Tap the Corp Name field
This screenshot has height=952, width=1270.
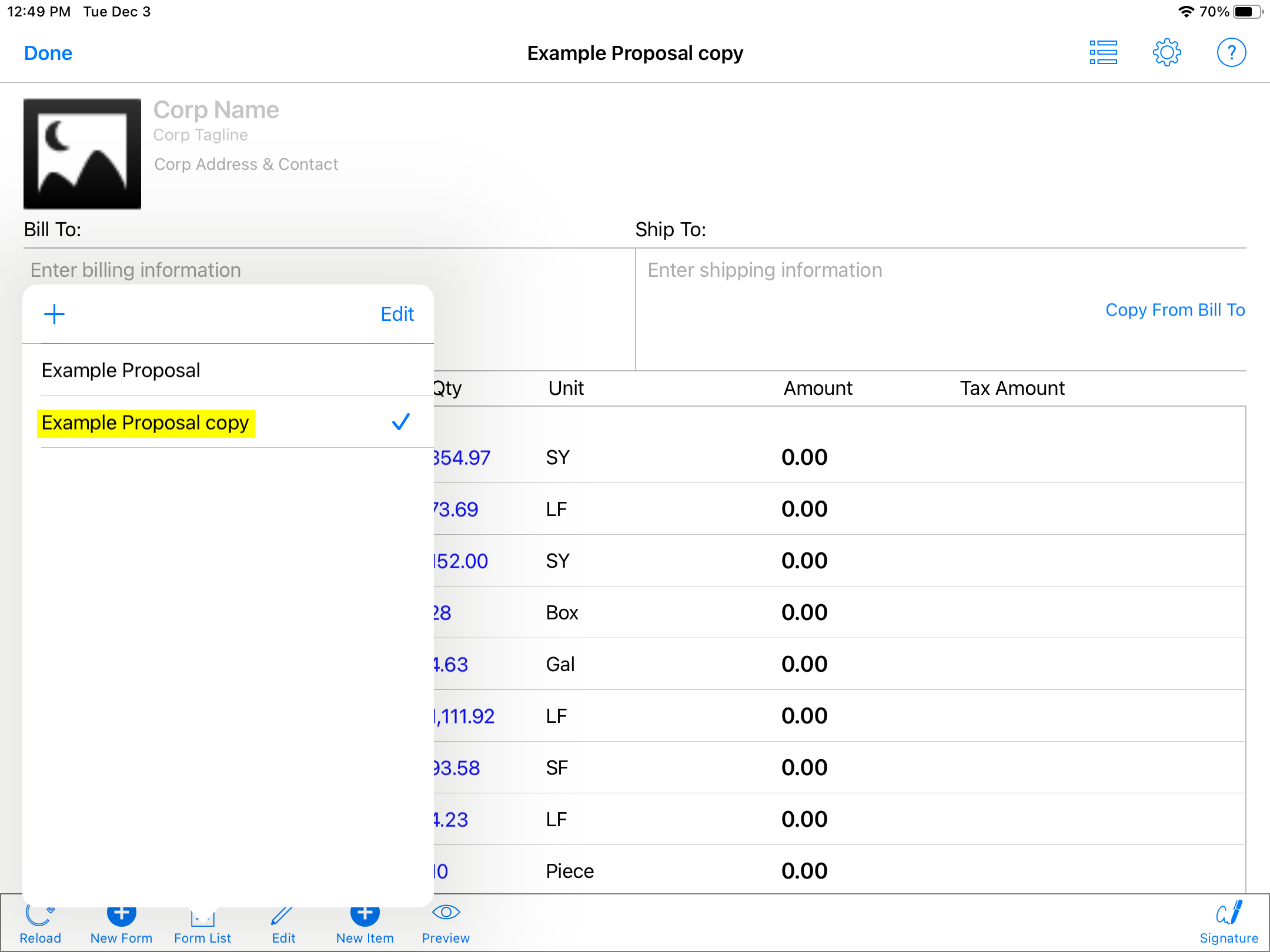[x=216, y=110]
